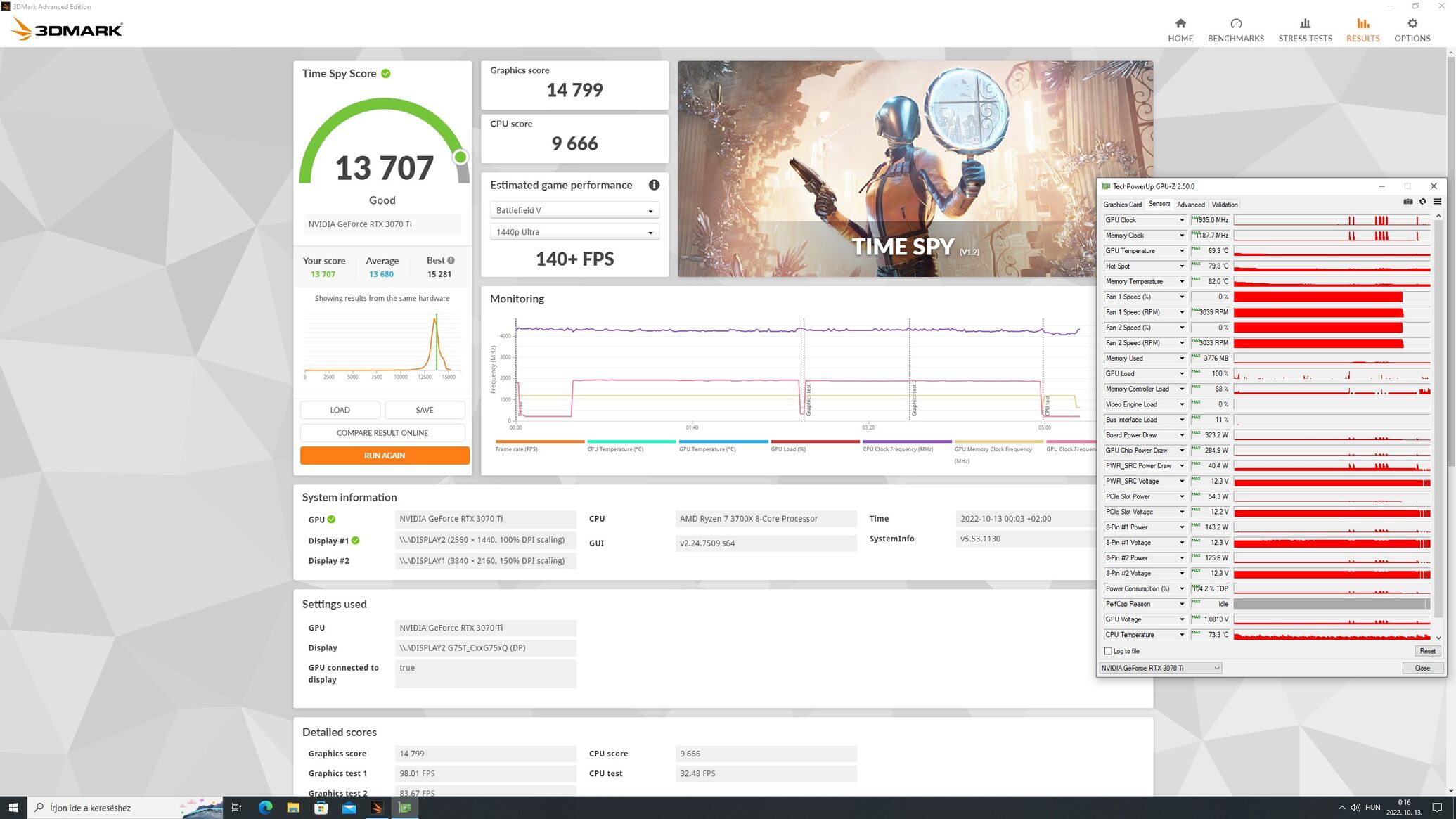Open the Home section in 3DMark
The height and width of the screenshot is (819, 1456).
pyautogui.click(x=1180, y=30)
